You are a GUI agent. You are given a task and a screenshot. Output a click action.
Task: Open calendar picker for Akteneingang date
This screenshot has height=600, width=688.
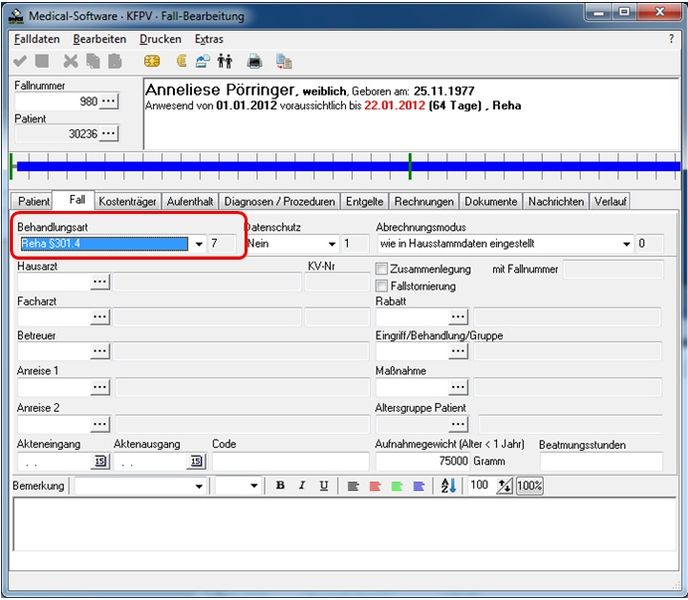pyautogui.click(x=100, y=462)
